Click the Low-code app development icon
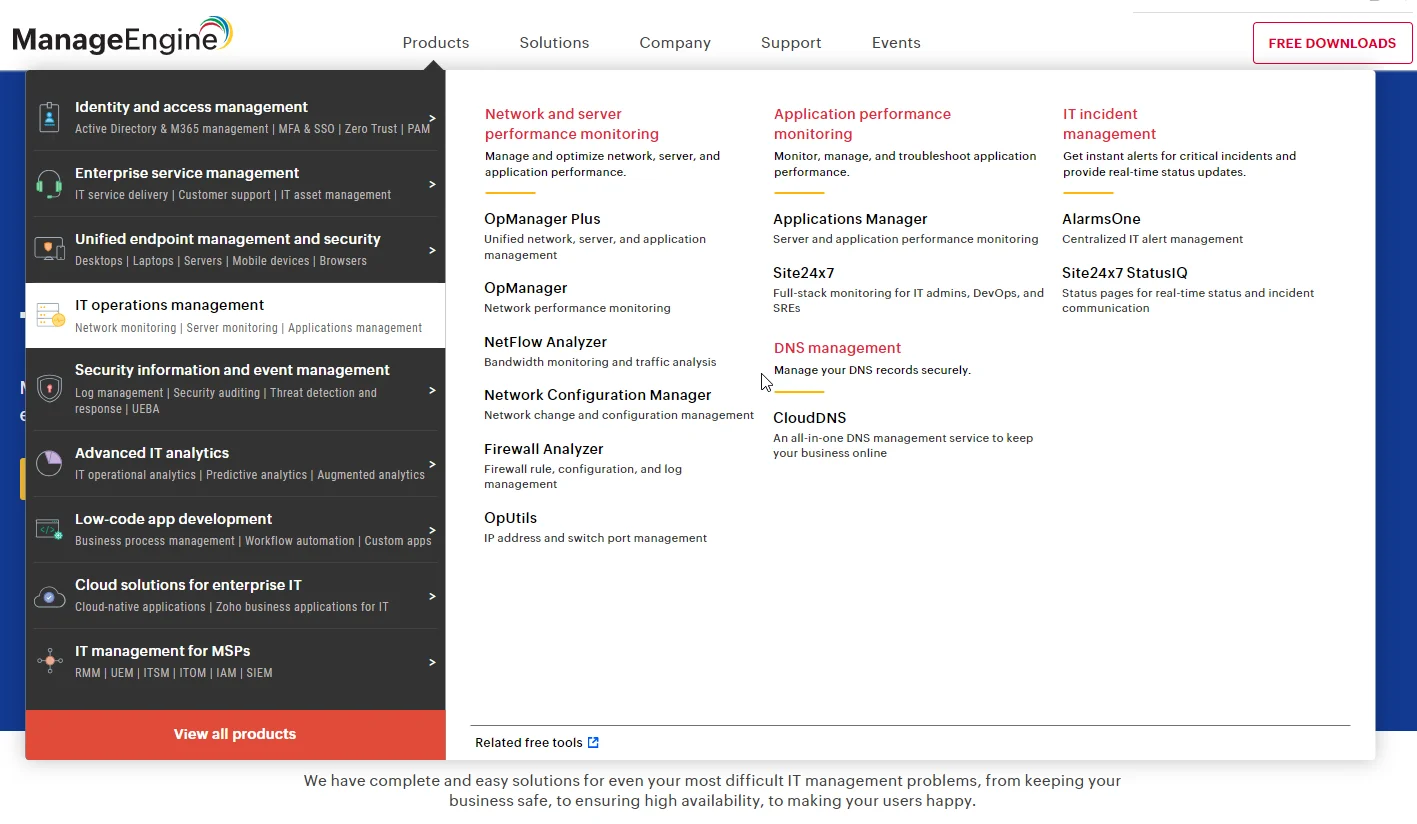Viewport: 1417px width, 824px height. 49,529
